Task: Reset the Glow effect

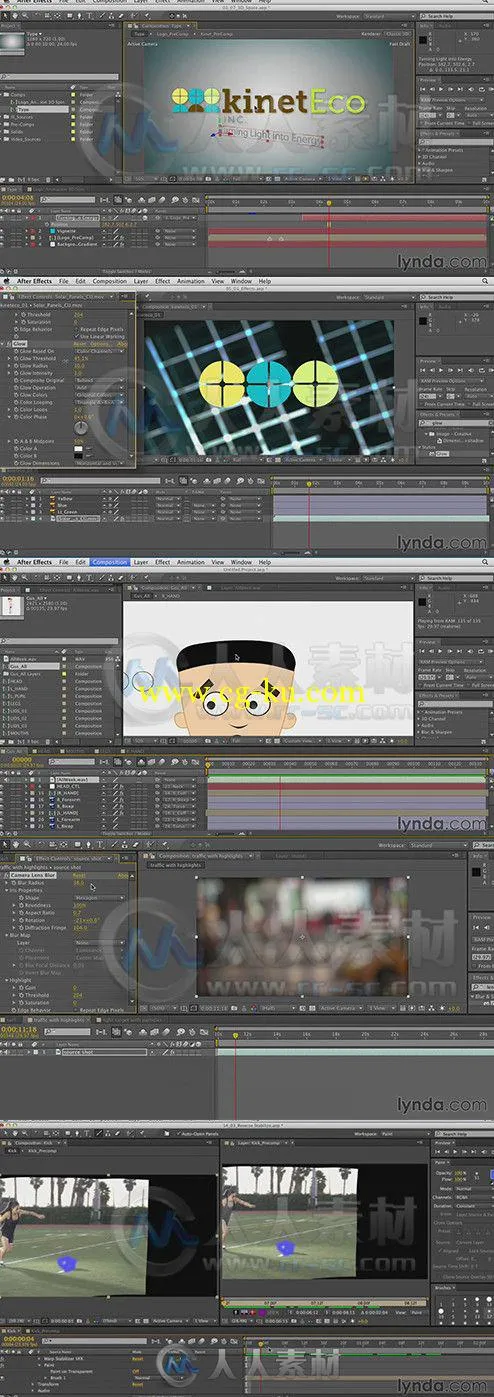Action: [80, 343]
